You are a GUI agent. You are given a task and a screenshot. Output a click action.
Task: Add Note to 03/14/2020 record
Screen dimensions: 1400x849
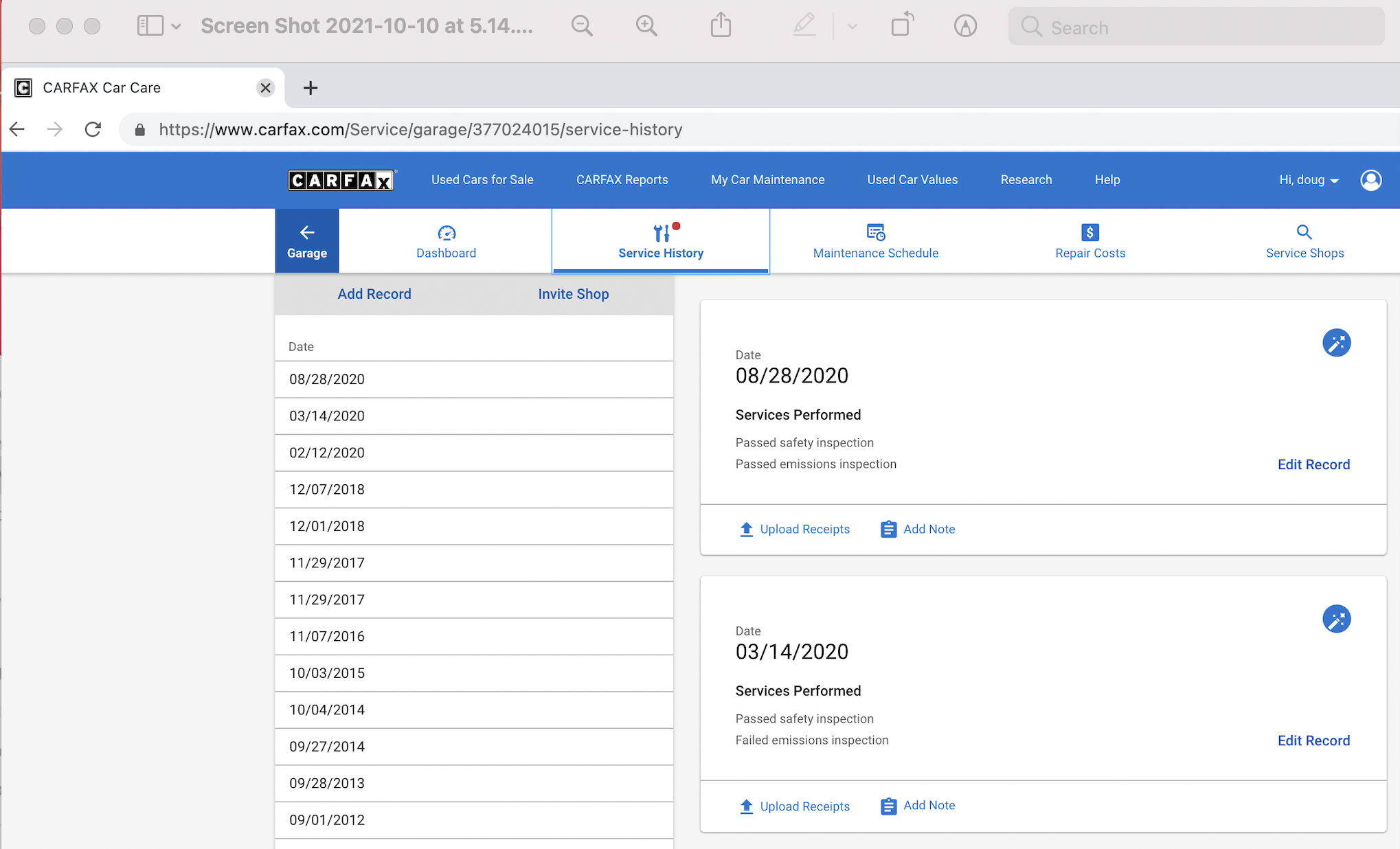(918, 806)
